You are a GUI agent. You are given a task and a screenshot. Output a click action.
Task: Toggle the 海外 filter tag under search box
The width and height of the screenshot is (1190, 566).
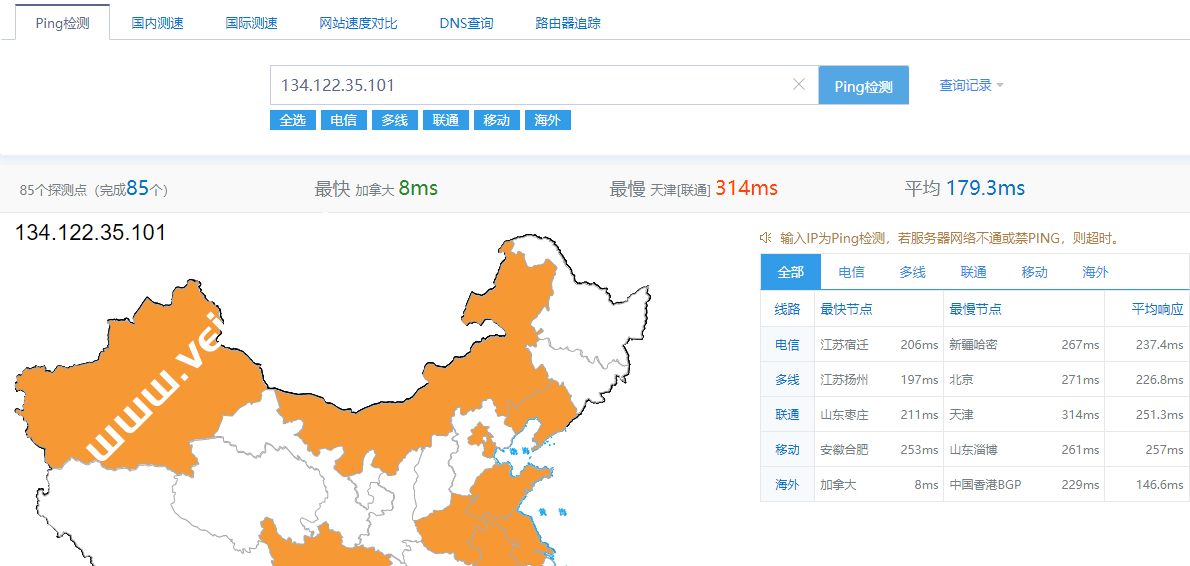(x=547, y=120)
